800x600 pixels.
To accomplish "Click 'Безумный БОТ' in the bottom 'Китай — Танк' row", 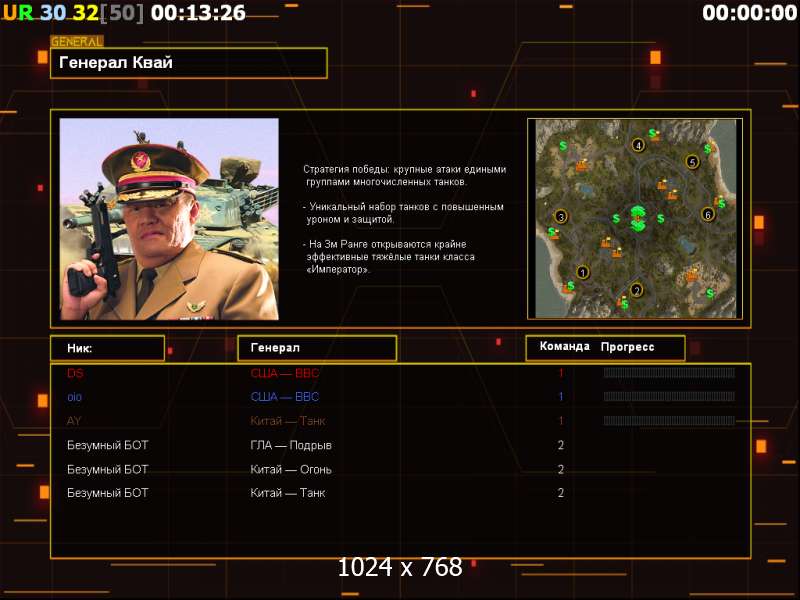I will coord(108,493).
